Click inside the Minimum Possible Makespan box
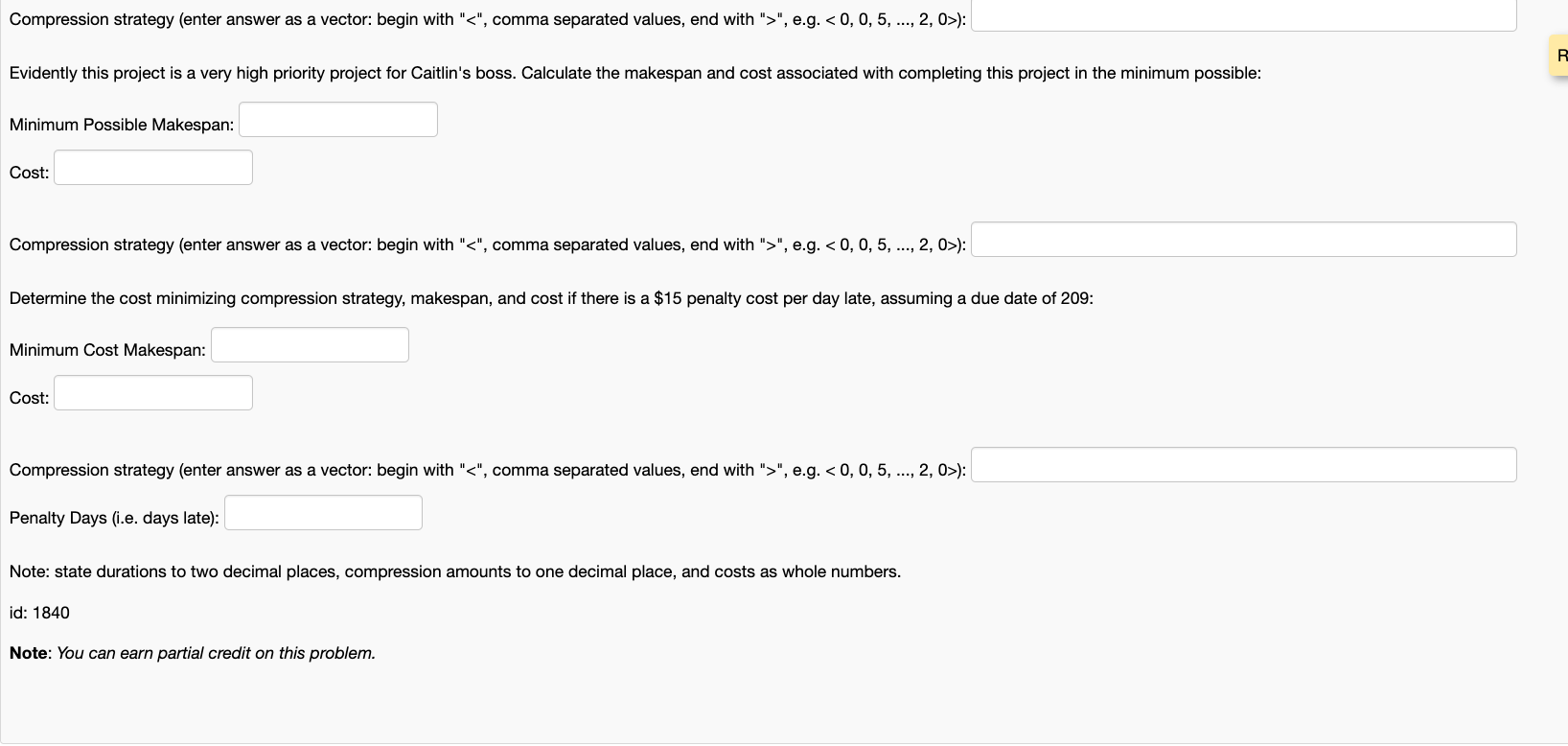 337,119
